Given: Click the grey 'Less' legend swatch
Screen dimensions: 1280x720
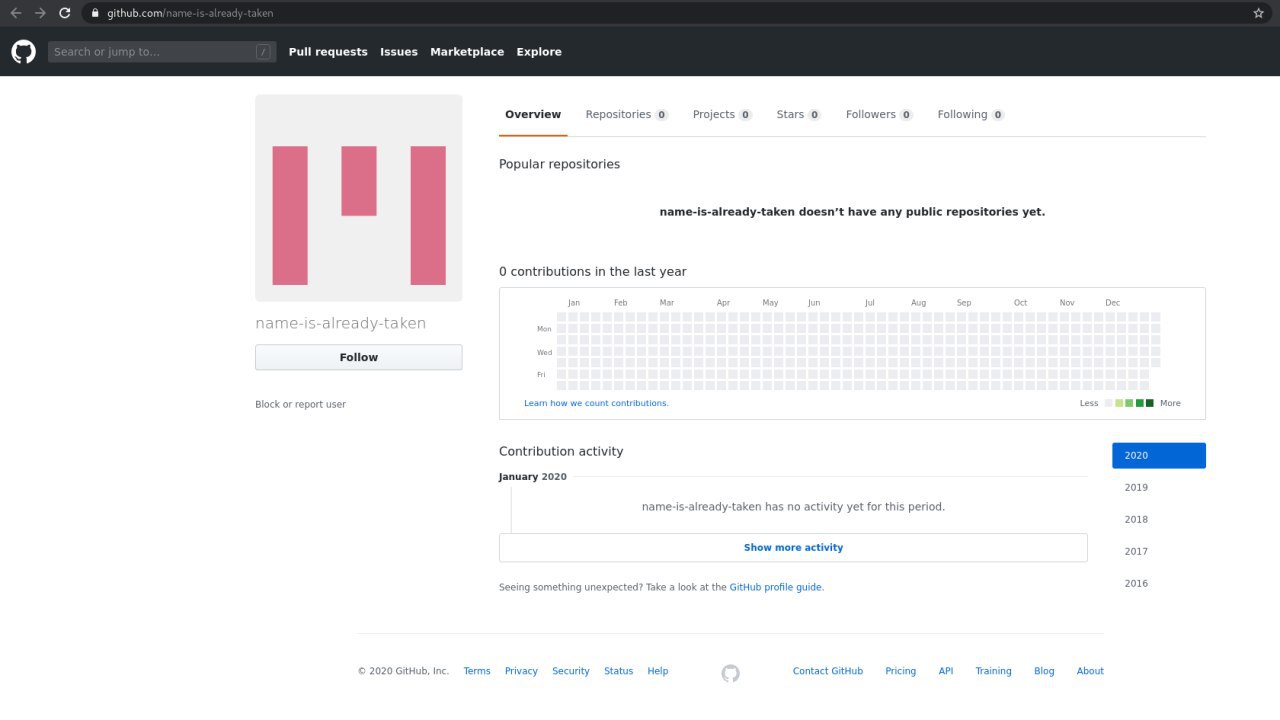Looking at the screenshot, I should (1109, 403).
